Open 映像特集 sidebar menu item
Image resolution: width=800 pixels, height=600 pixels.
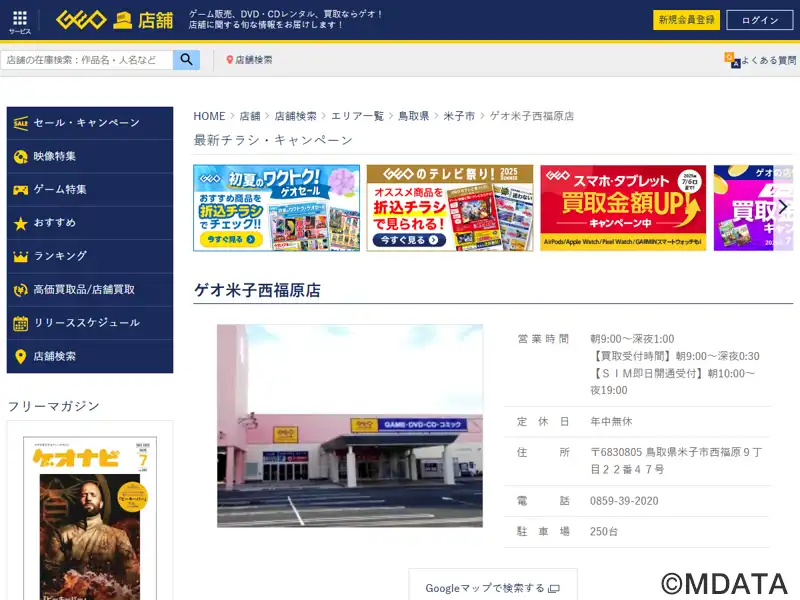click(90, 157)
